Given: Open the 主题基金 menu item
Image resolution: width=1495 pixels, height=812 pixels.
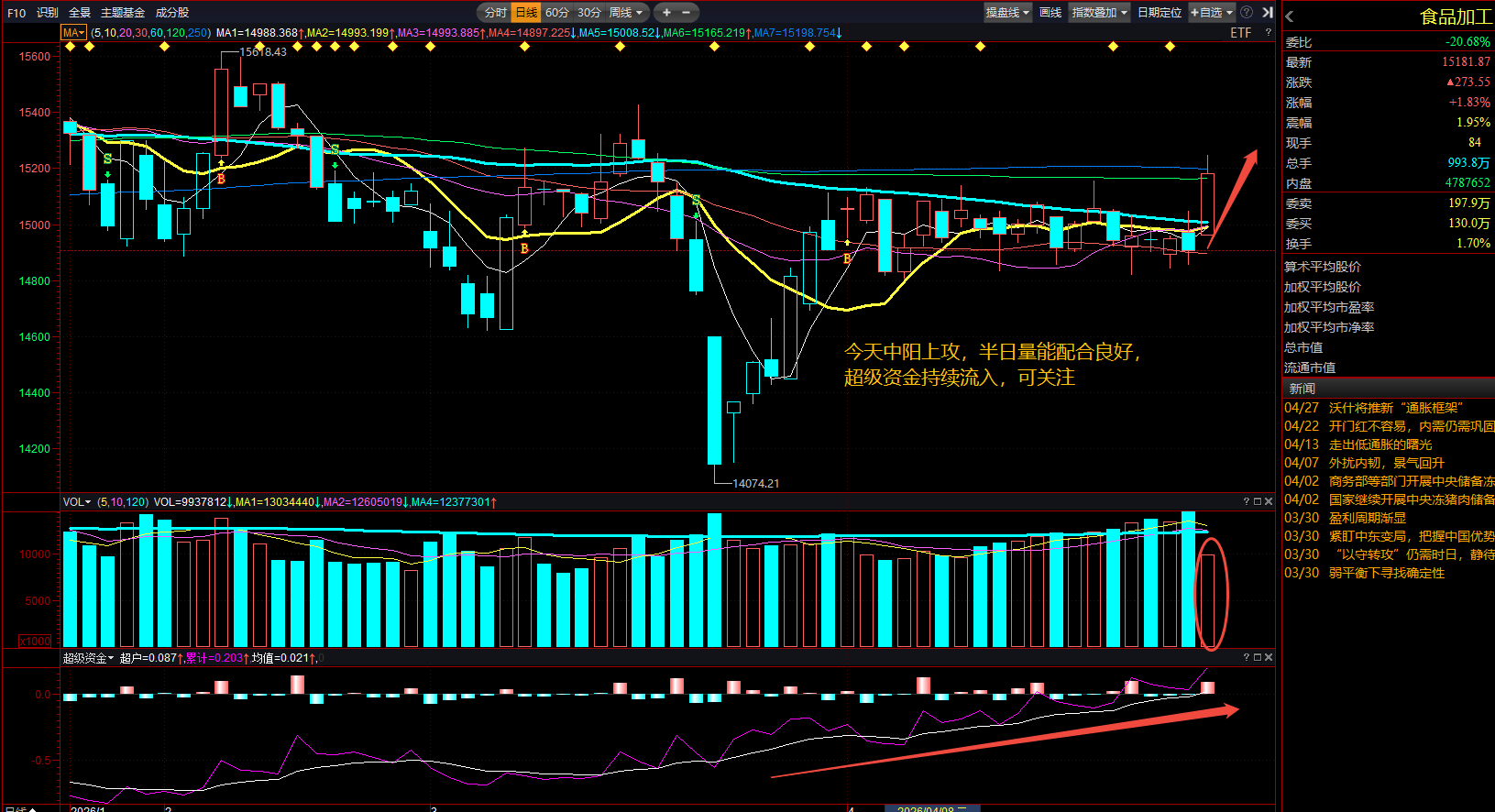Looking at the screenshot, I should [x=123, y=13].
